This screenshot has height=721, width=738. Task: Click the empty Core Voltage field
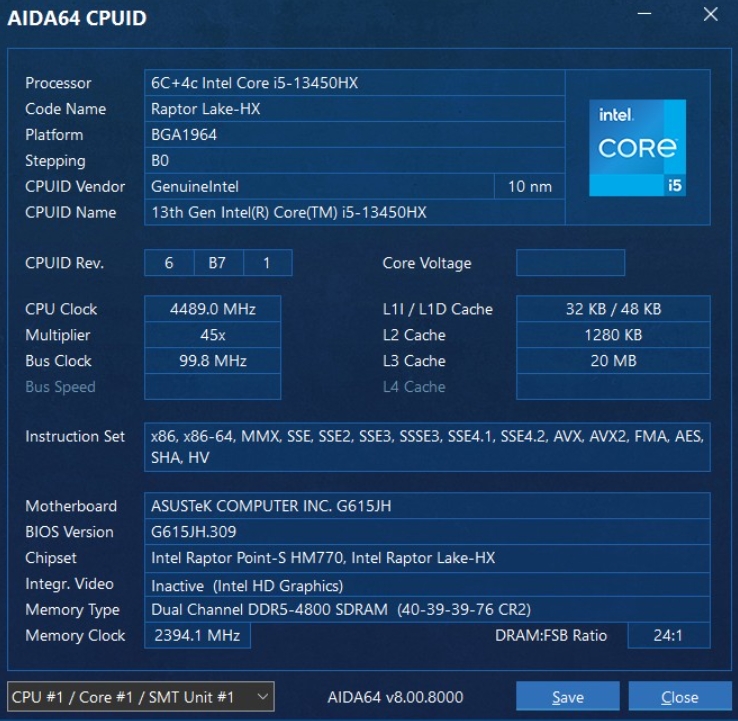570,263
